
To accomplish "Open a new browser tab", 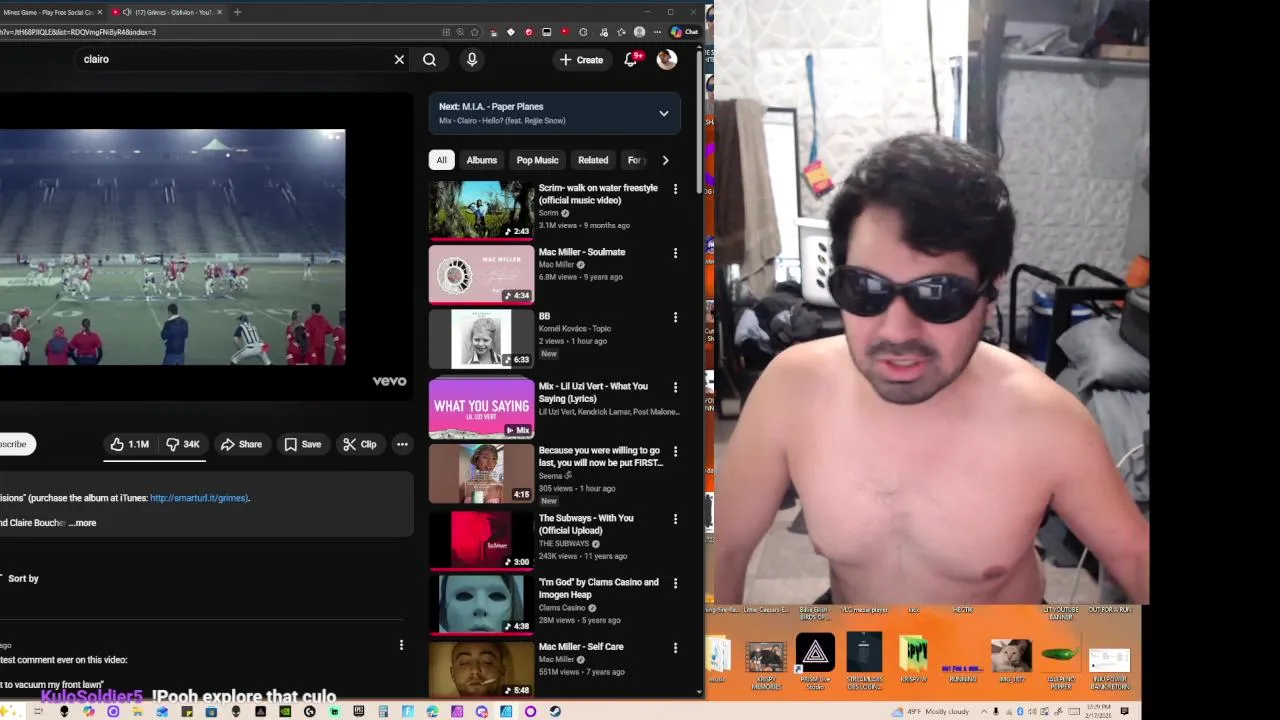I will [x=237, y=12].
